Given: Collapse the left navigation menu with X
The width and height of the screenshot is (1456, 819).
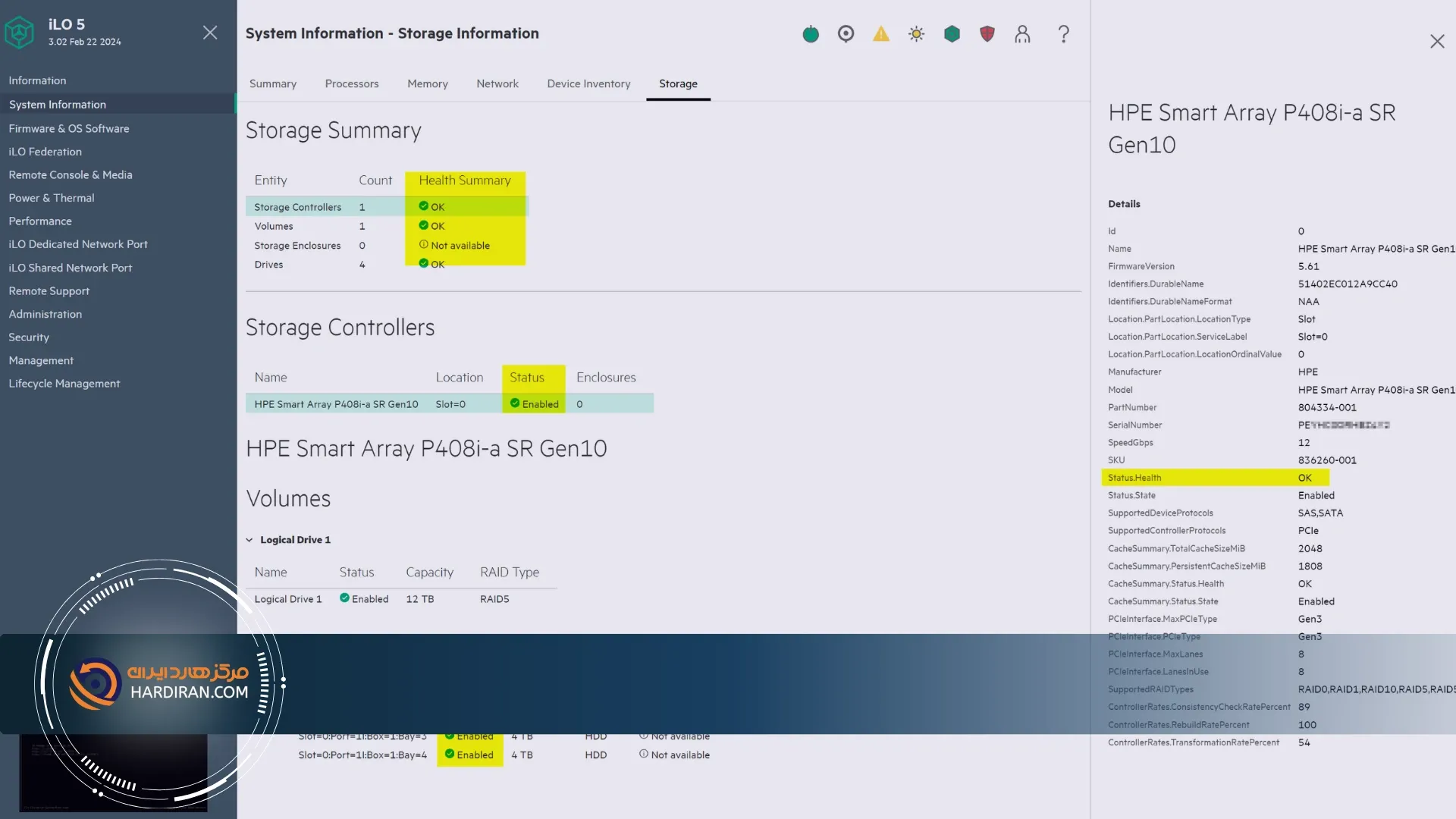Looking at the screenshot, I should pyautogui.click(x=210, y=33).
